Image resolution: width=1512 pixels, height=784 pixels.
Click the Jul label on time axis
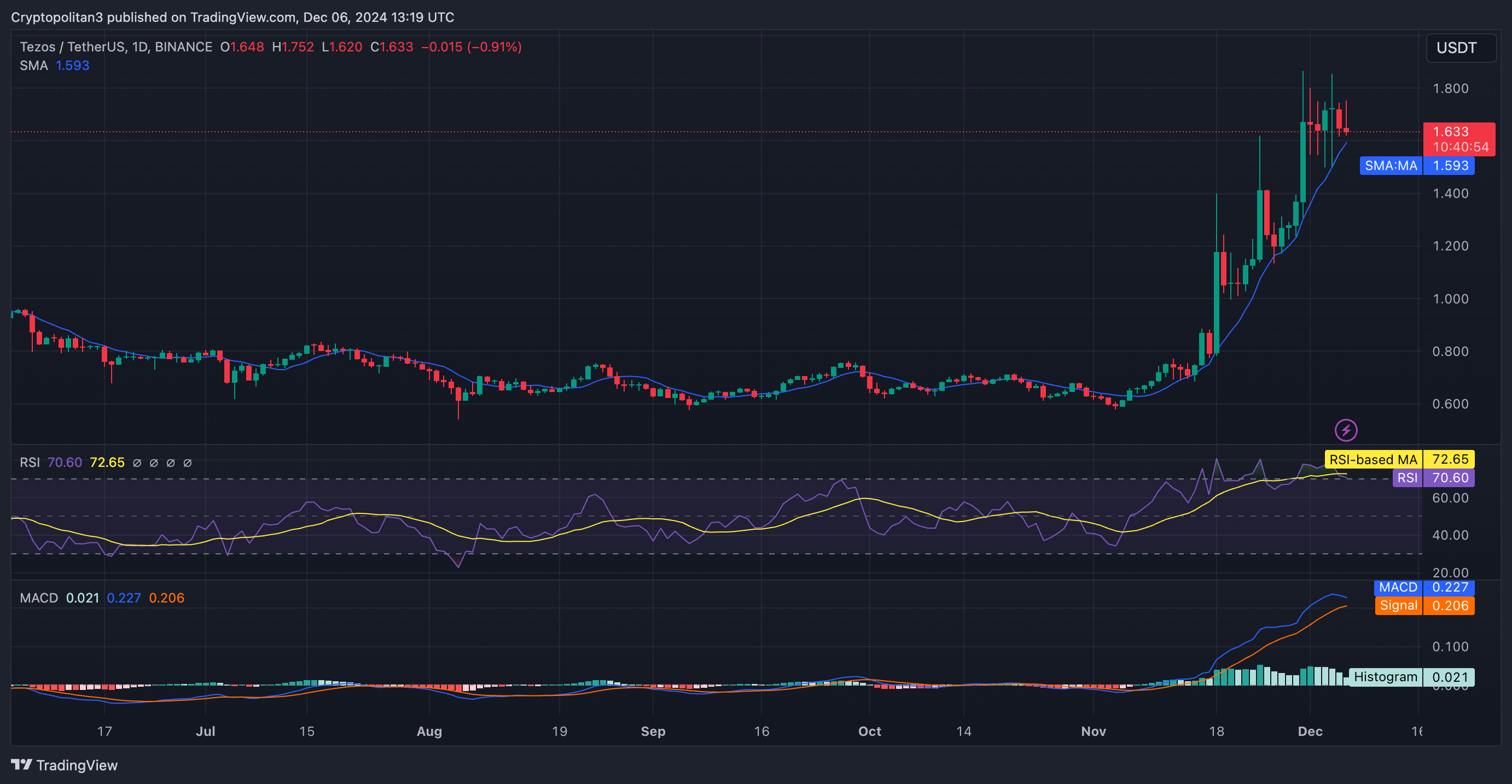206,732
